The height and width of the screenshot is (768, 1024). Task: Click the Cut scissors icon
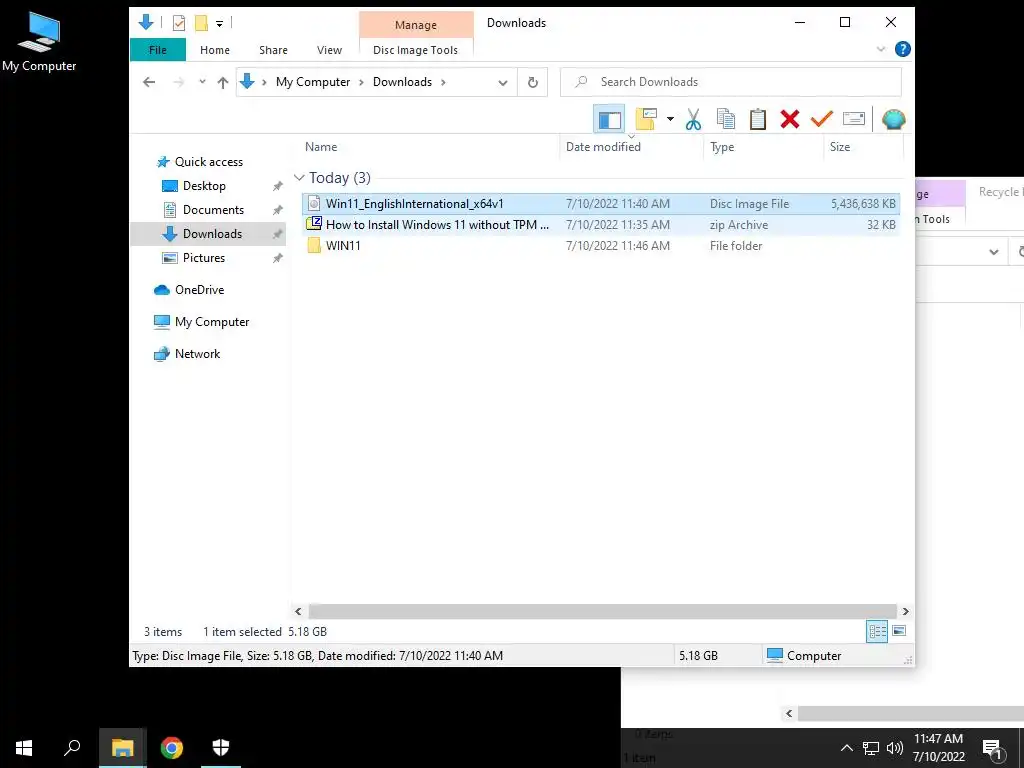693,120
